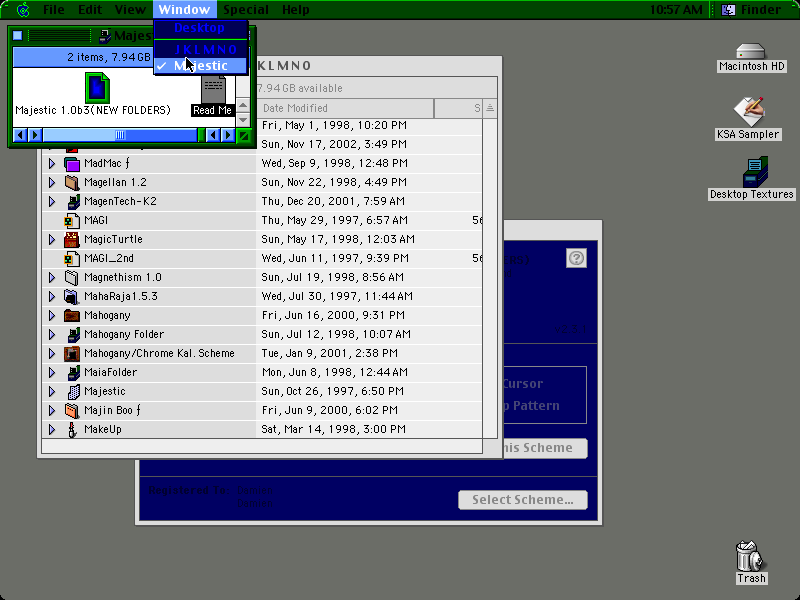Click the date Sun, Nov 17, 2002, 3:49 PM

pos(334,144)
